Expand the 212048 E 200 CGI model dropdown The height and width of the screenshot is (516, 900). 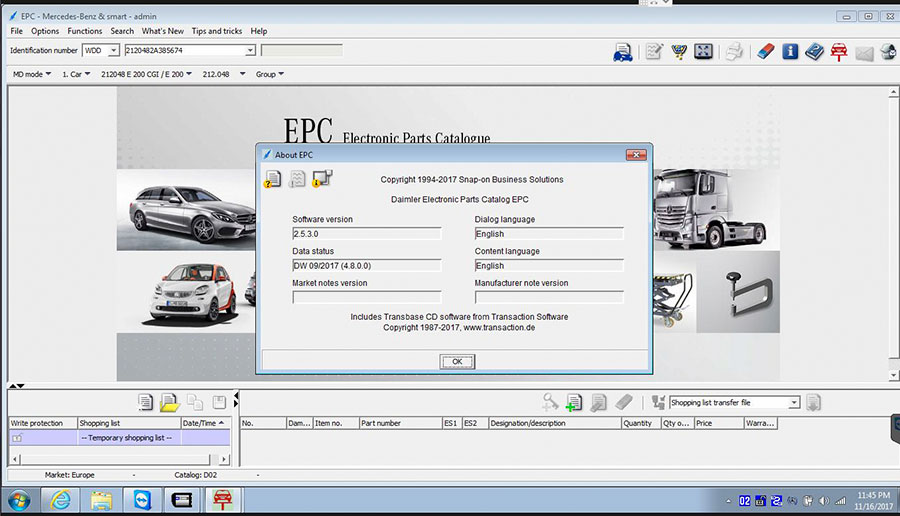146,74
